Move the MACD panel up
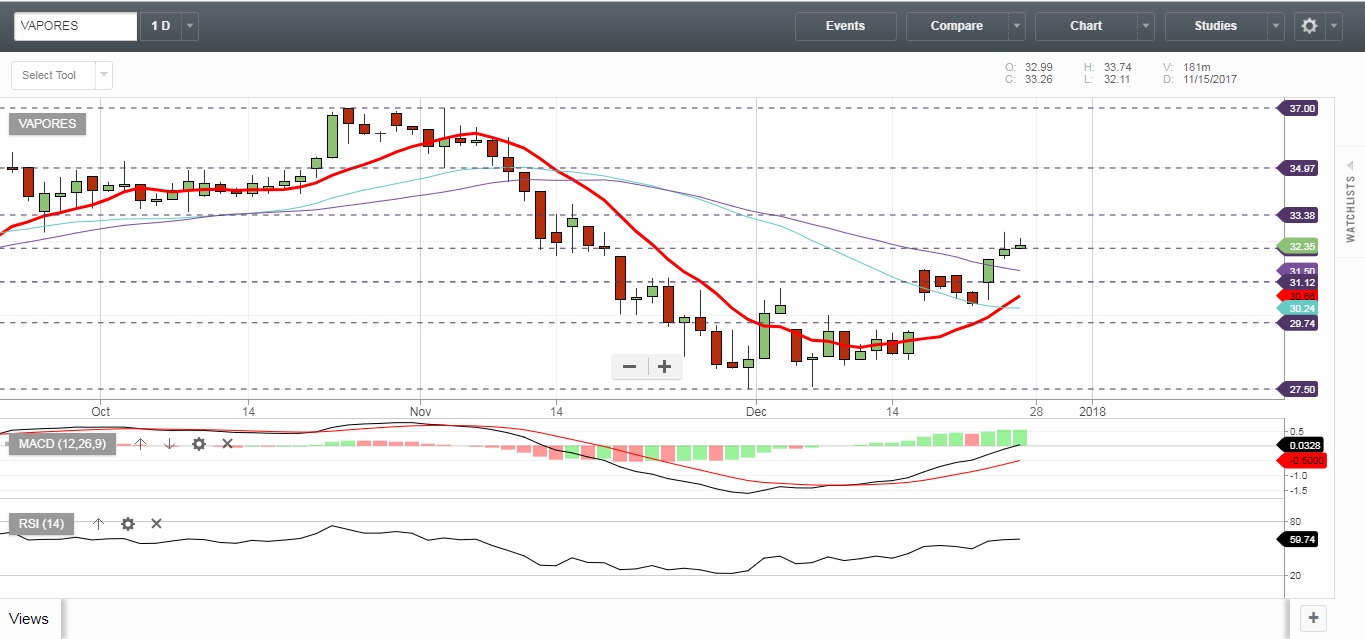This screenshot has height=639, width=1365. point(140,443)
